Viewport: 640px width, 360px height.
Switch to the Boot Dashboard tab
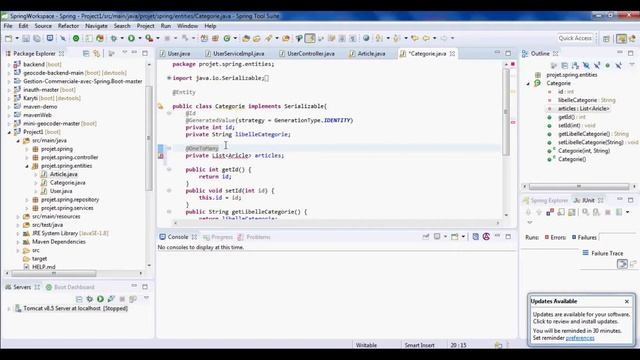click(70, 287)
